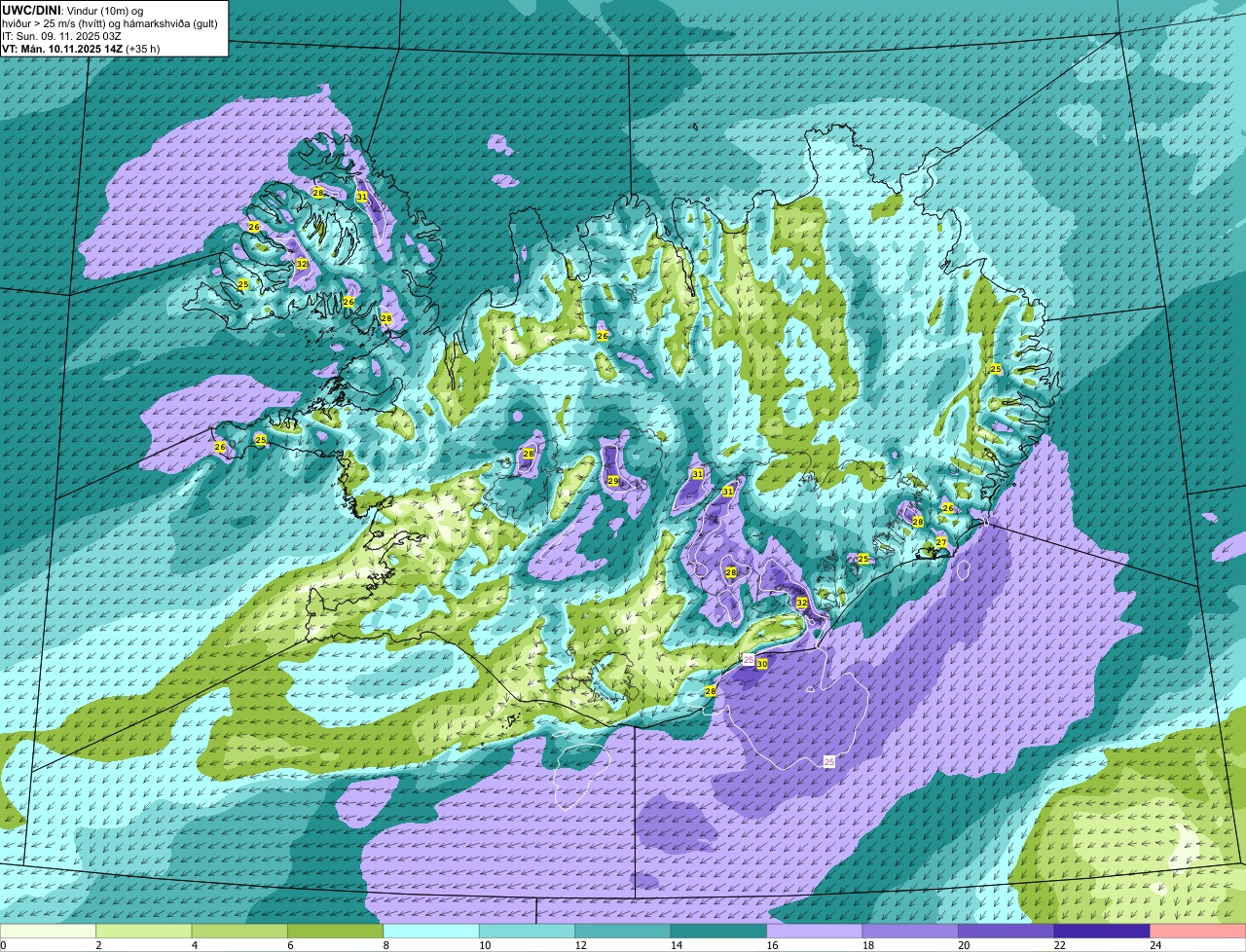Click the 6–8 olive green scale segment
The width and height of the screenshot is (1246, 952).
point(337,931)
